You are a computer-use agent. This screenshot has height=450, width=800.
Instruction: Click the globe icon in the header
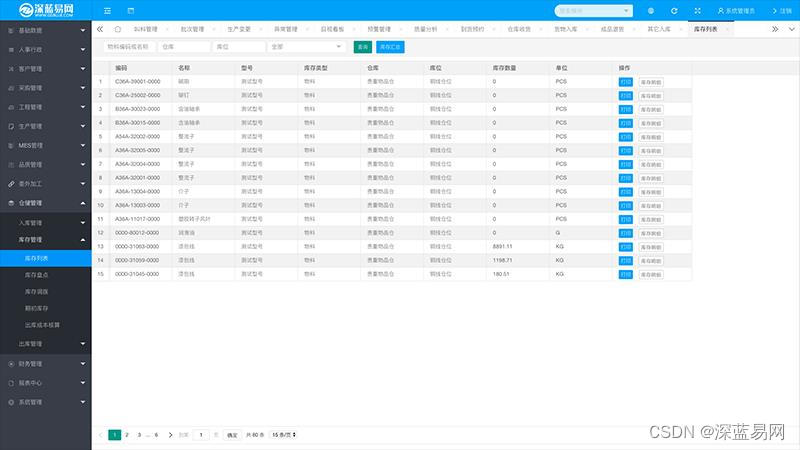click(x=651, y=11)
